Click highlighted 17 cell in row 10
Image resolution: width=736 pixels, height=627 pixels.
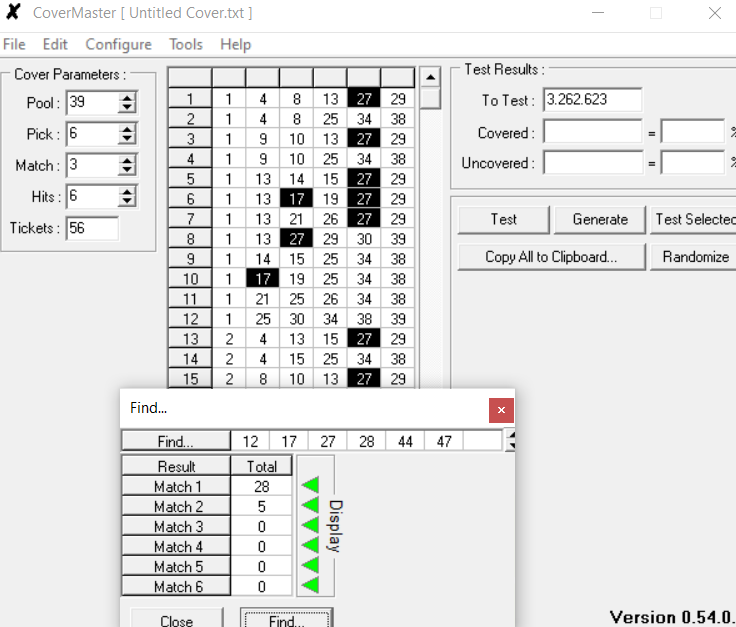263,279
